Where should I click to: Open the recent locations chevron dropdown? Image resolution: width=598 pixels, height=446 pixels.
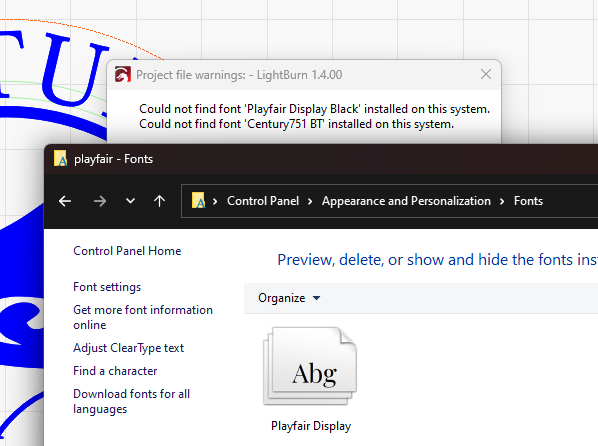130,201
